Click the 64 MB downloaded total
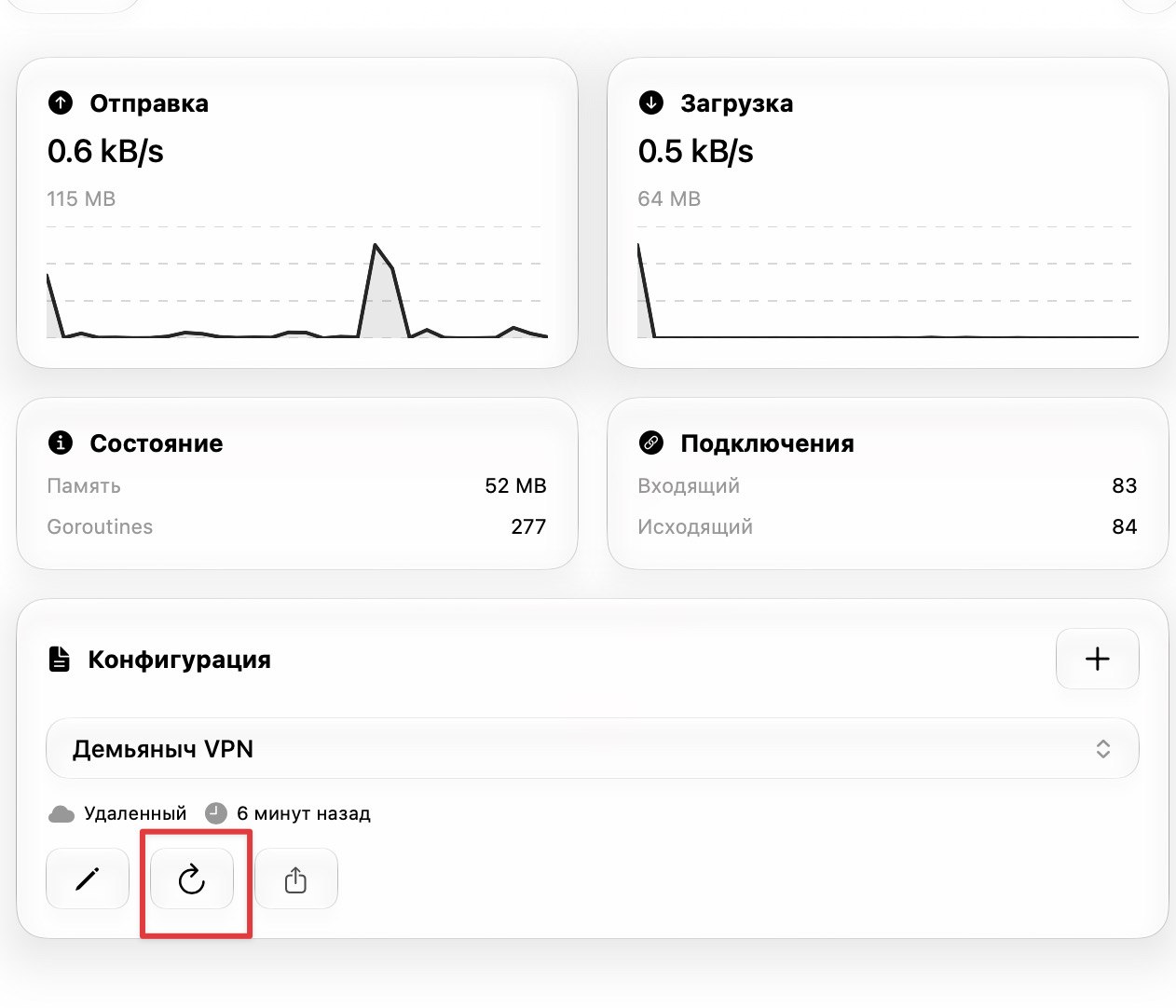The height and width of the screenshot is (1008, 1176). coord(669,198)
